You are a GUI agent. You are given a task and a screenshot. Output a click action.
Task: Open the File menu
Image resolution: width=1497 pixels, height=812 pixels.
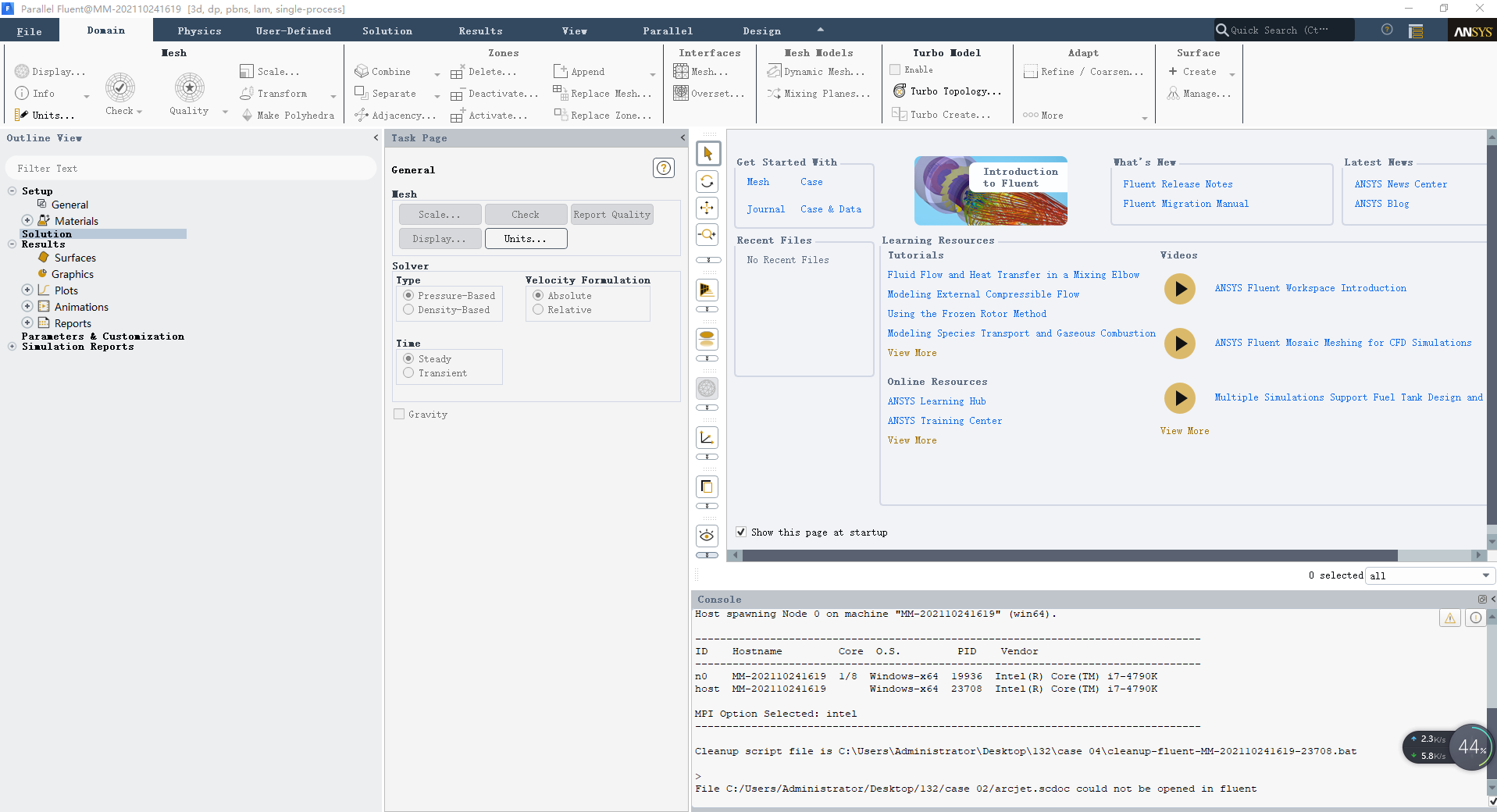point(30,31)
